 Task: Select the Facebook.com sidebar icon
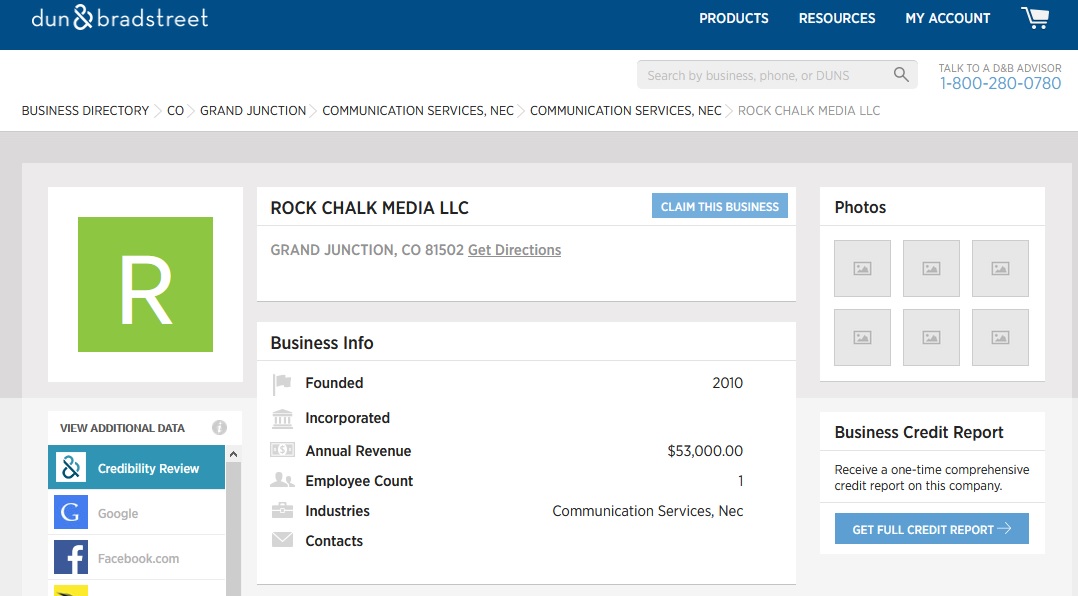point(70,557)
